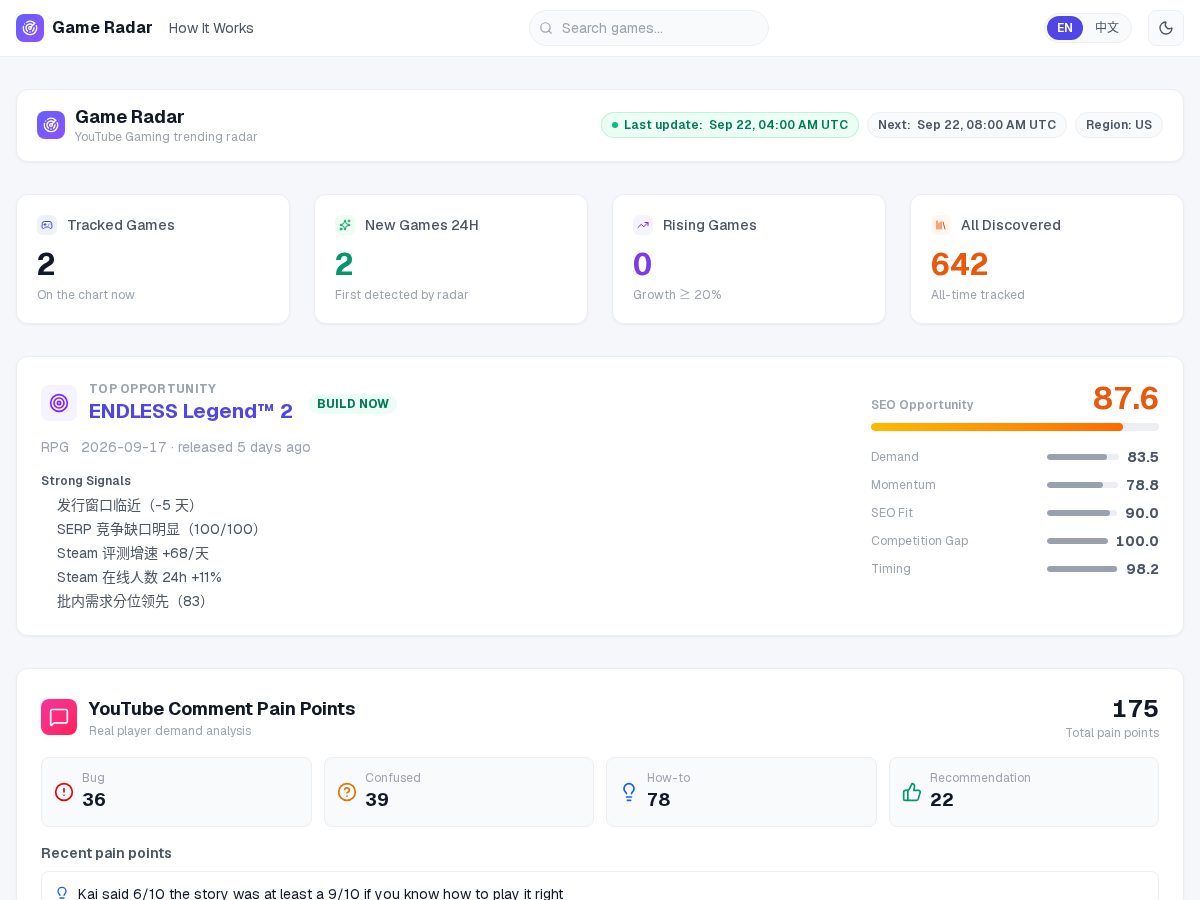Viewport: 1200px width, 900px height.
Task: Click the signal 'Steam 评测增速 +68/天'
Action: 133,553
